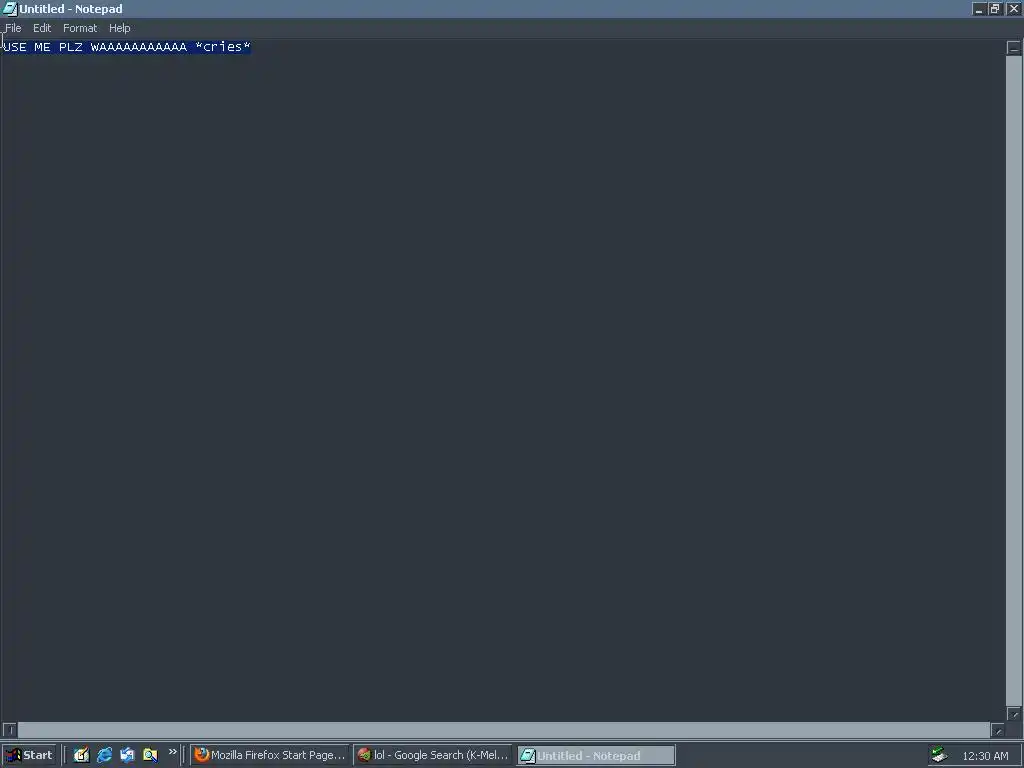Click the search quick launch icon

click(x=150, y=755)
